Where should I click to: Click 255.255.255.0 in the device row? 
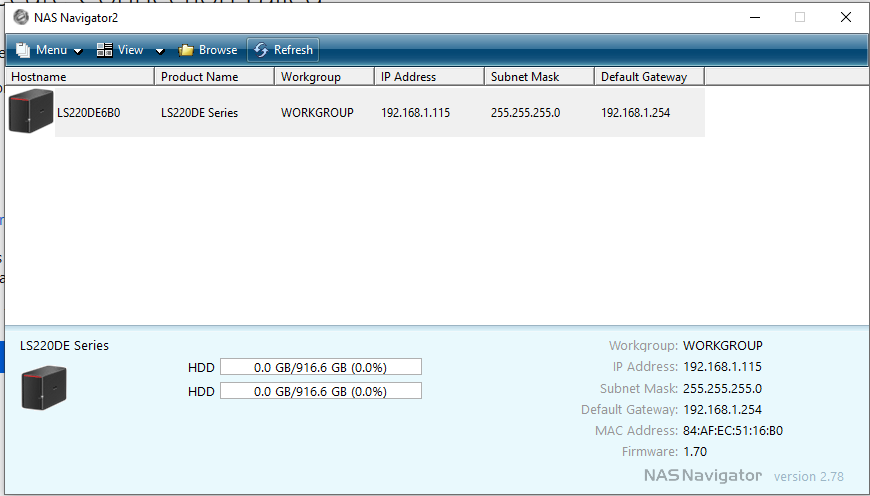[525, 113]
